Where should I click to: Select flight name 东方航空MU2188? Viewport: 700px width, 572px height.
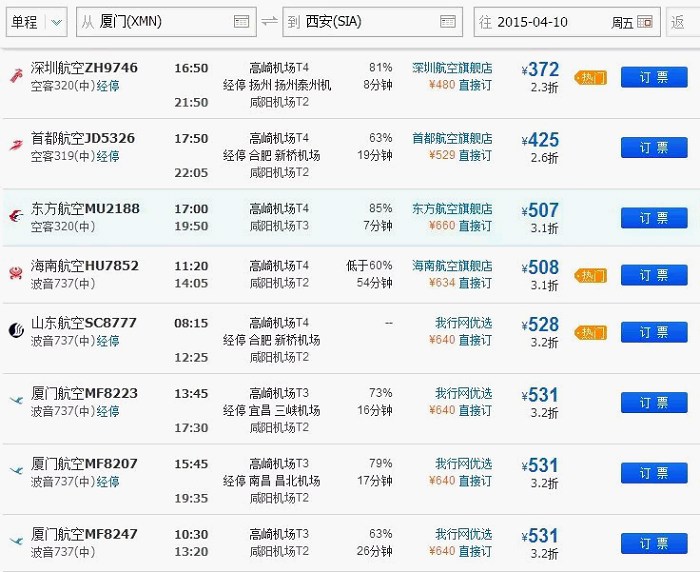tap(85, 209)
